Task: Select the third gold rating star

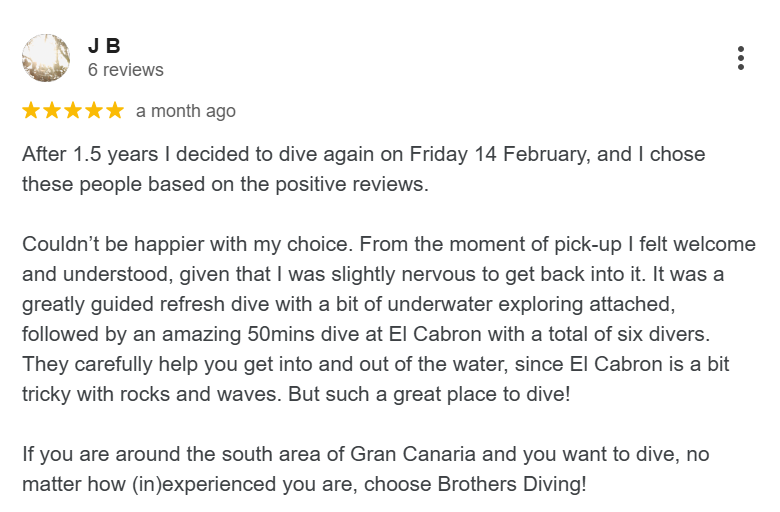Action: tap(73, 110)
